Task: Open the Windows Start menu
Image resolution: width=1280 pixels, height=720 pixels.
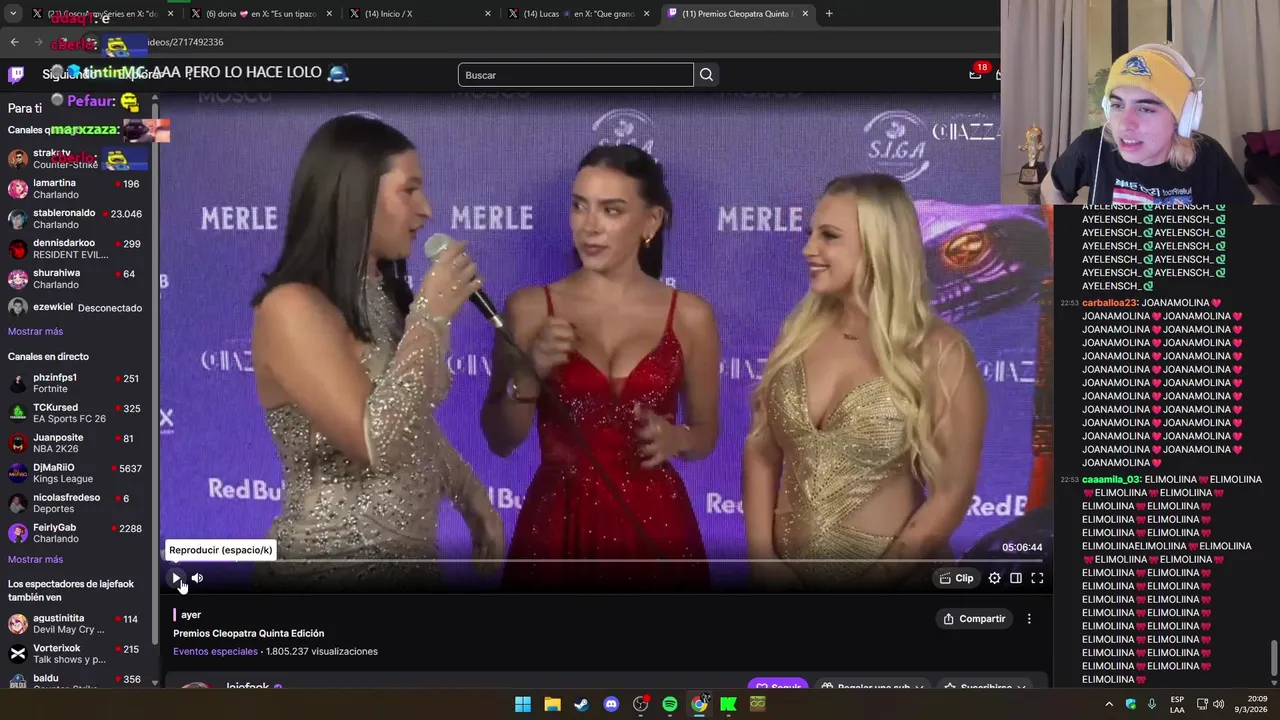Action: (523, 704)
